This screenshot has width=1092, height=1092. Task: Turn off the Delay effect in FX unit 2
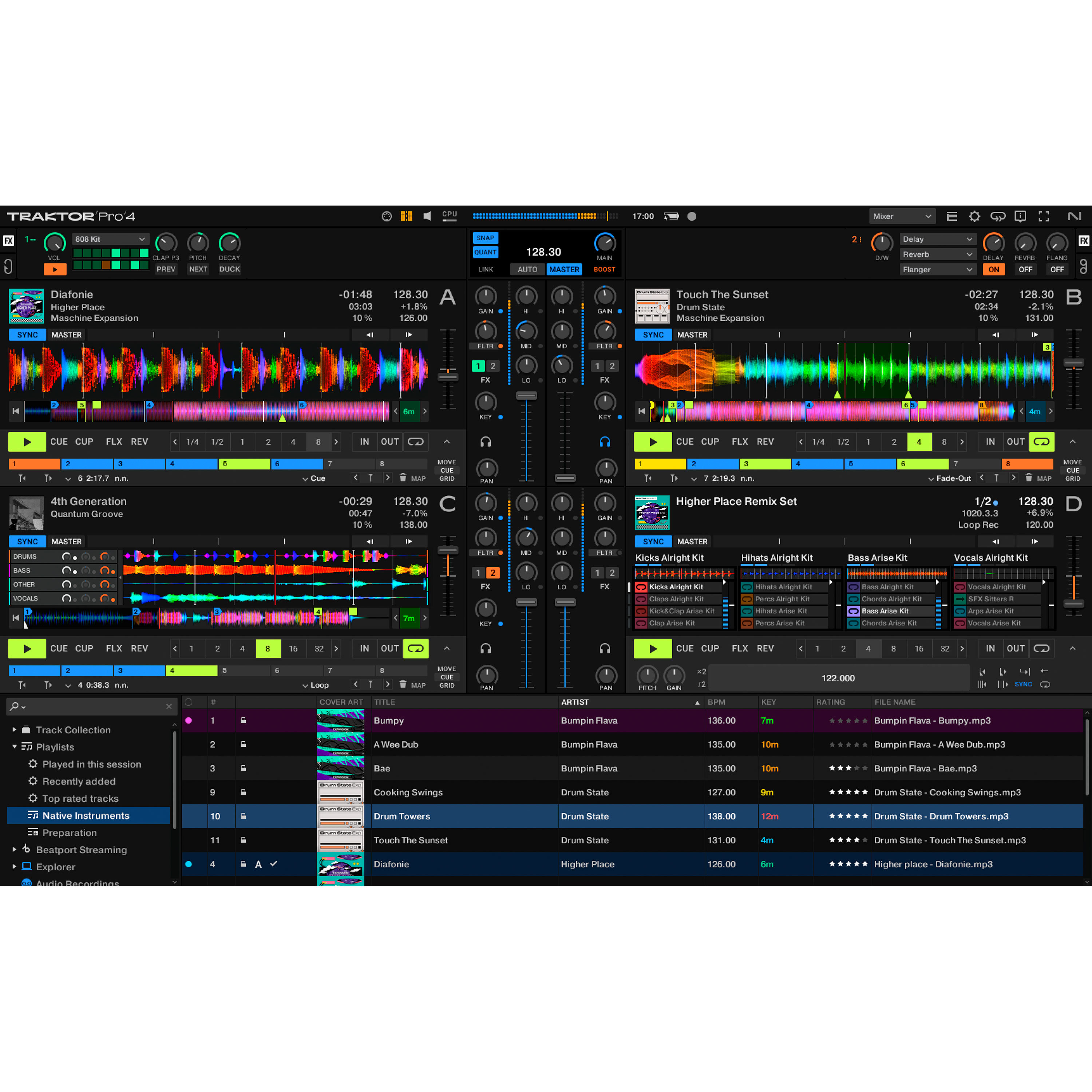(994, 270)
